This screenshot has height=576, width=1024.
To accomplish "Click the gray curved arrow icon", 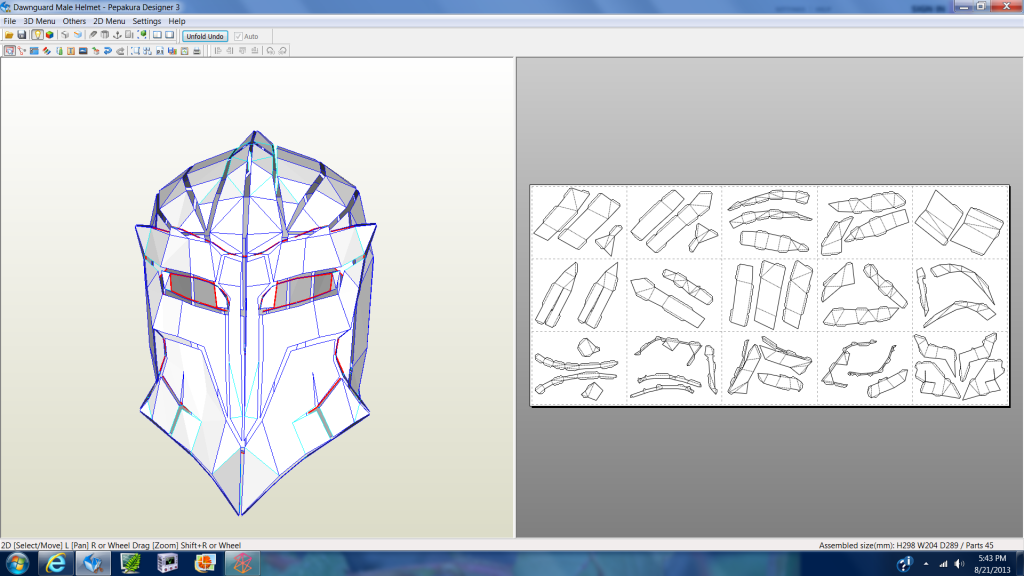I will pos(120,51).
